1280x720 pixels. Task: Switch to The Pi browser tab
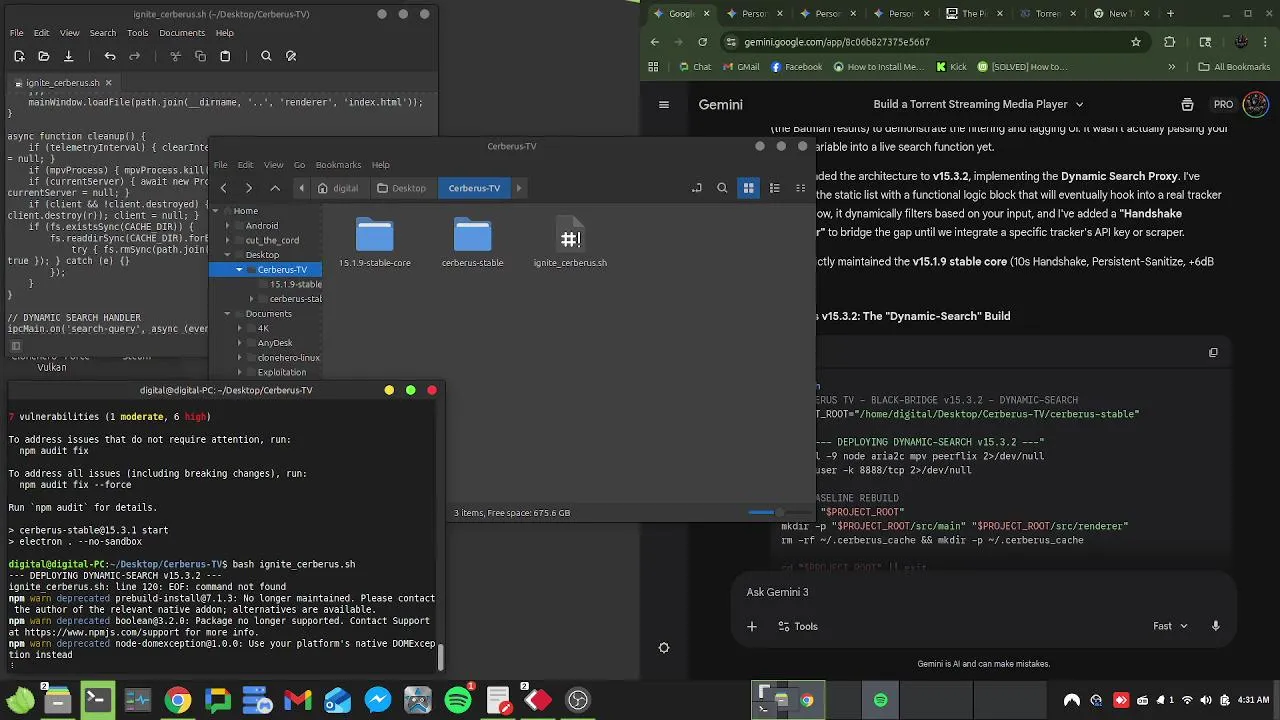tap(973, 14)
